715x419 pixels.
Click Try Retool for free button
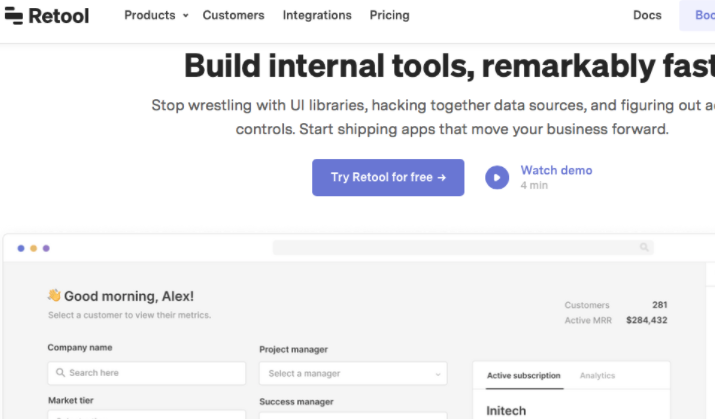pos(388,177)
